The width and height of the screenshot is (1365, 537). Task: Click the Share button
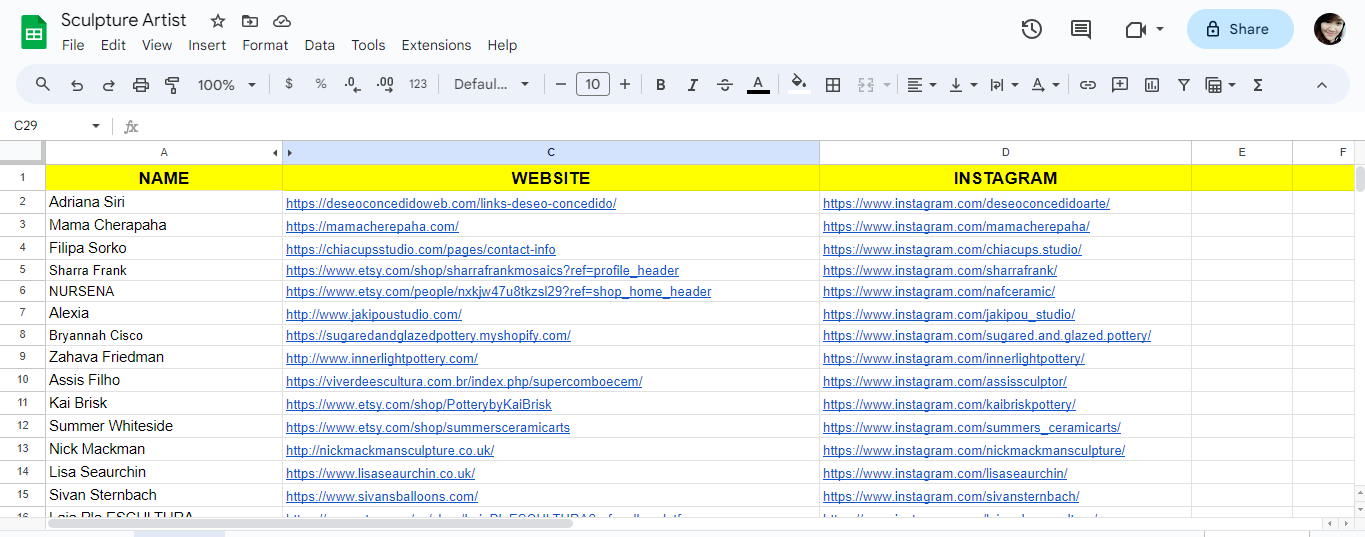1240,29
